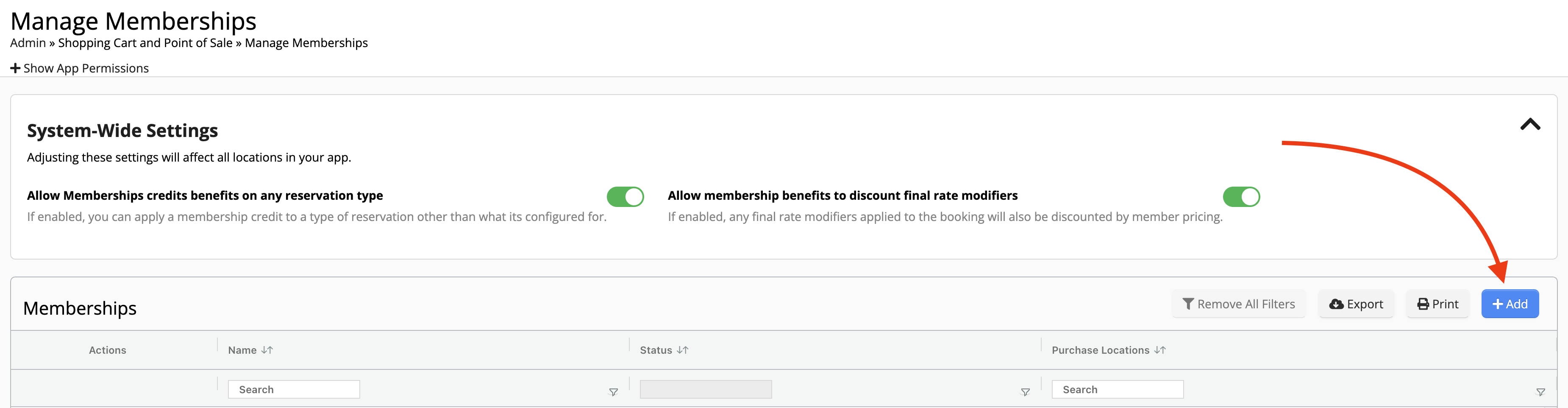Focus the Purchase Locations search field
Viewport: 1568px width, 408px height.
[x=1118, y=389]
